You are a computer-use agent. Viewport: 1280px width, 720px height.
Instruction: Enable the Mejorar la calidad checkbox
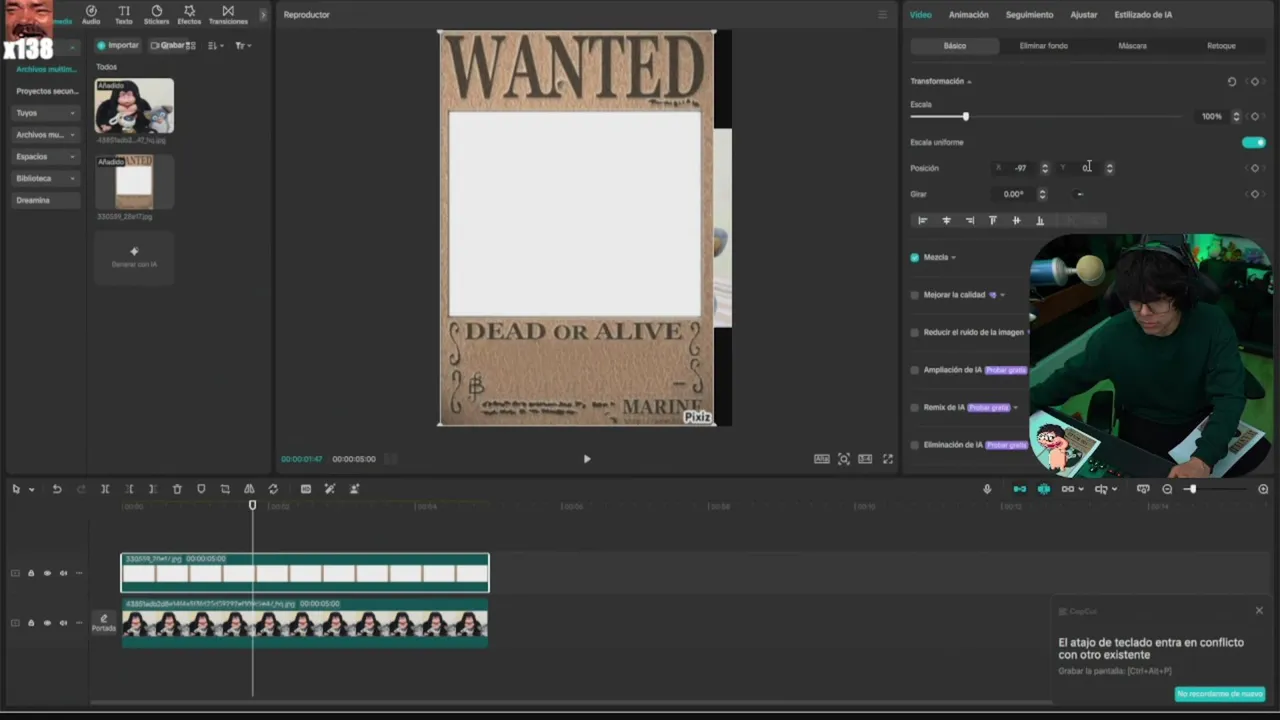point(914,295)
